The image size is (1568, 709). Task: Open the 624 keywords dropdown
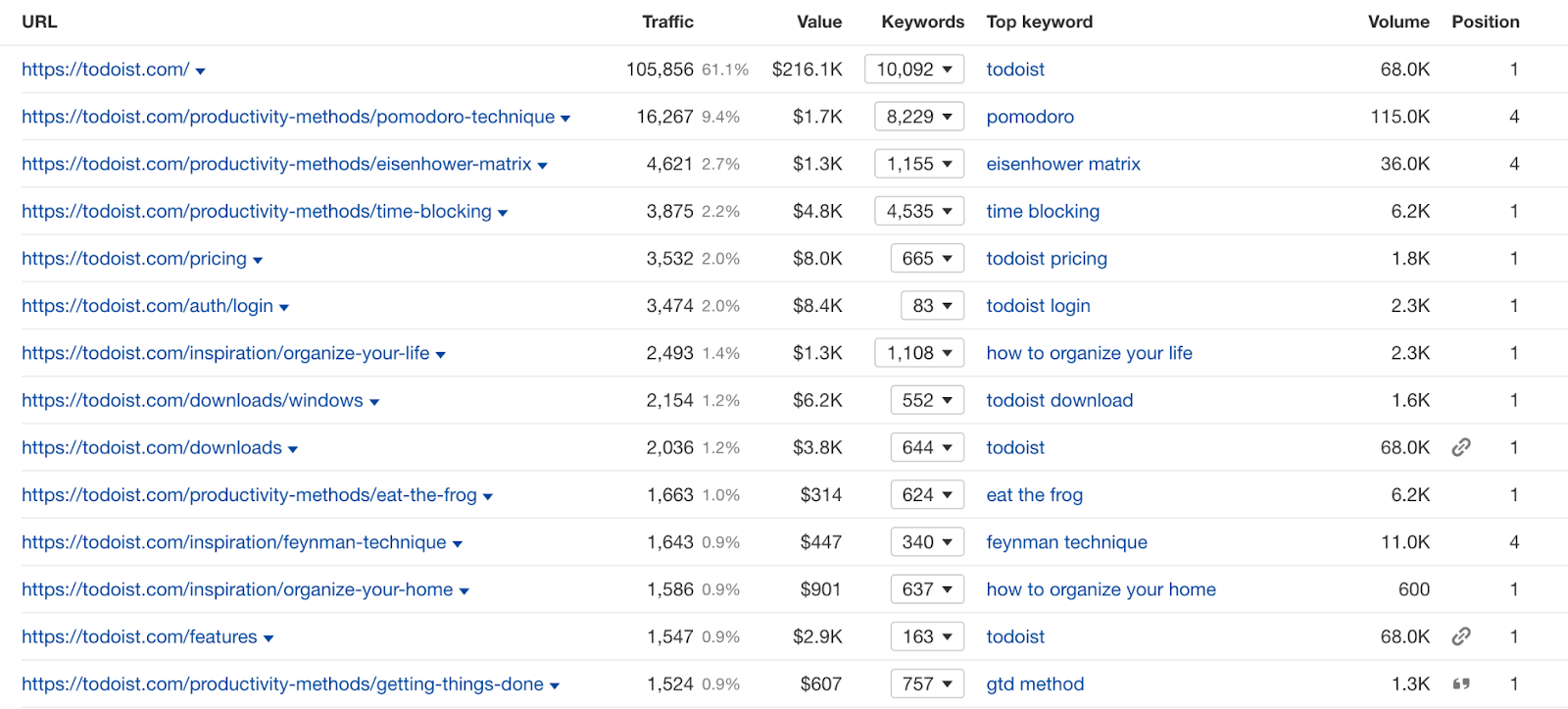pos(927,494)
